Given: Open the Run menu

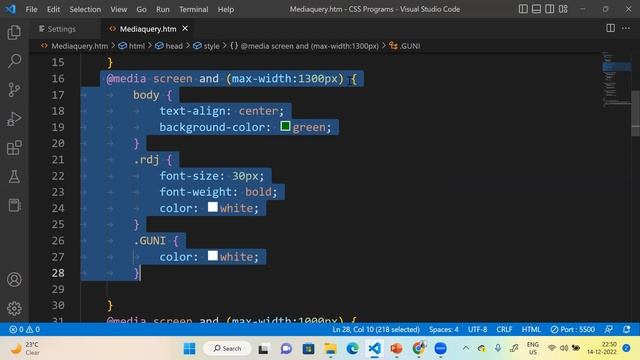Looking at the screenshot, I should point(162,9).
